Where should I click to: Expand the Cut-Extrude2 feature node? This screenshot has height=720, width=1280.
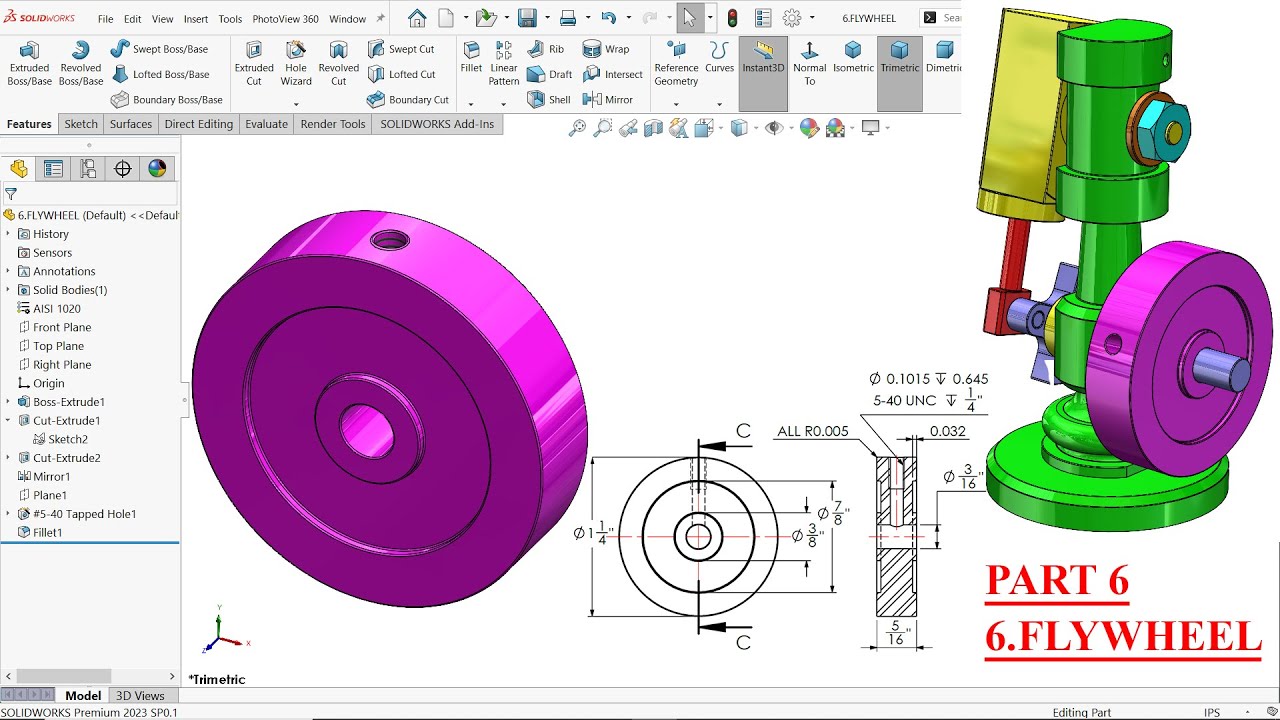pos(8,458)
